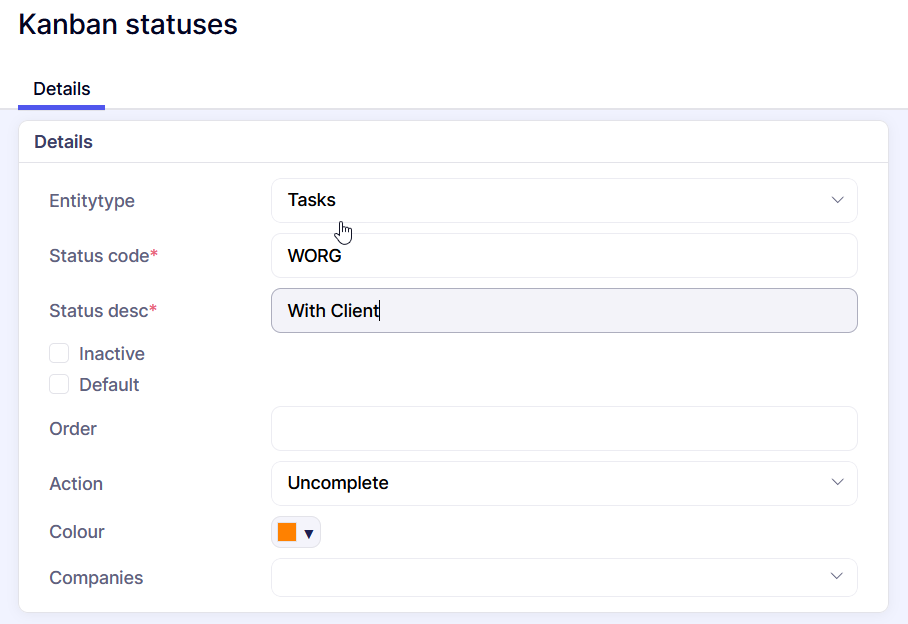Open the Entitytype dropdown showing Tasks
This screenshot has height=624, width=908.
[x=550, y=200]
